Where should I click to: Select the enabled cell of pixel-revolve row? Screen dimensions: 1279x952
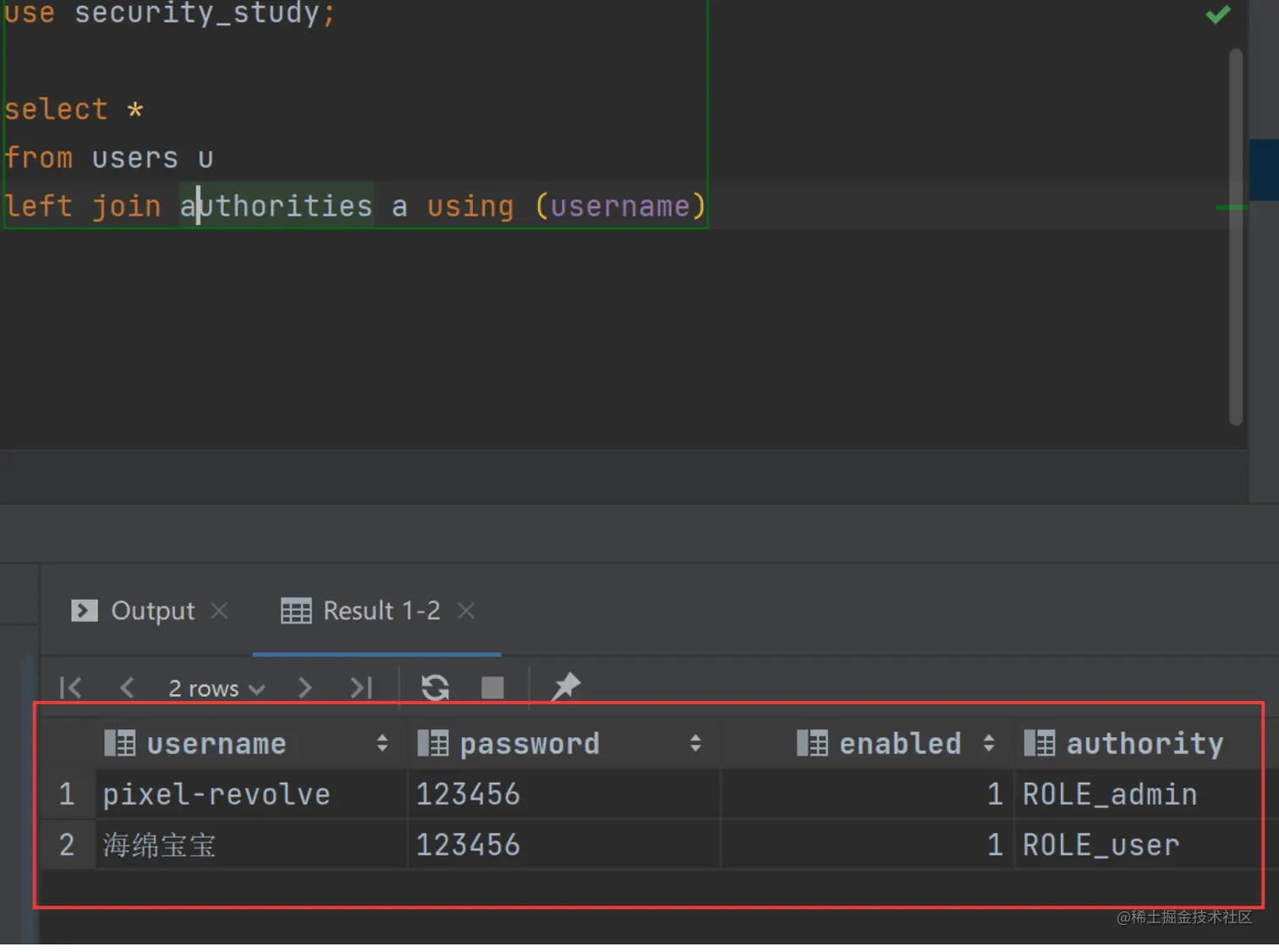(868, 794)
